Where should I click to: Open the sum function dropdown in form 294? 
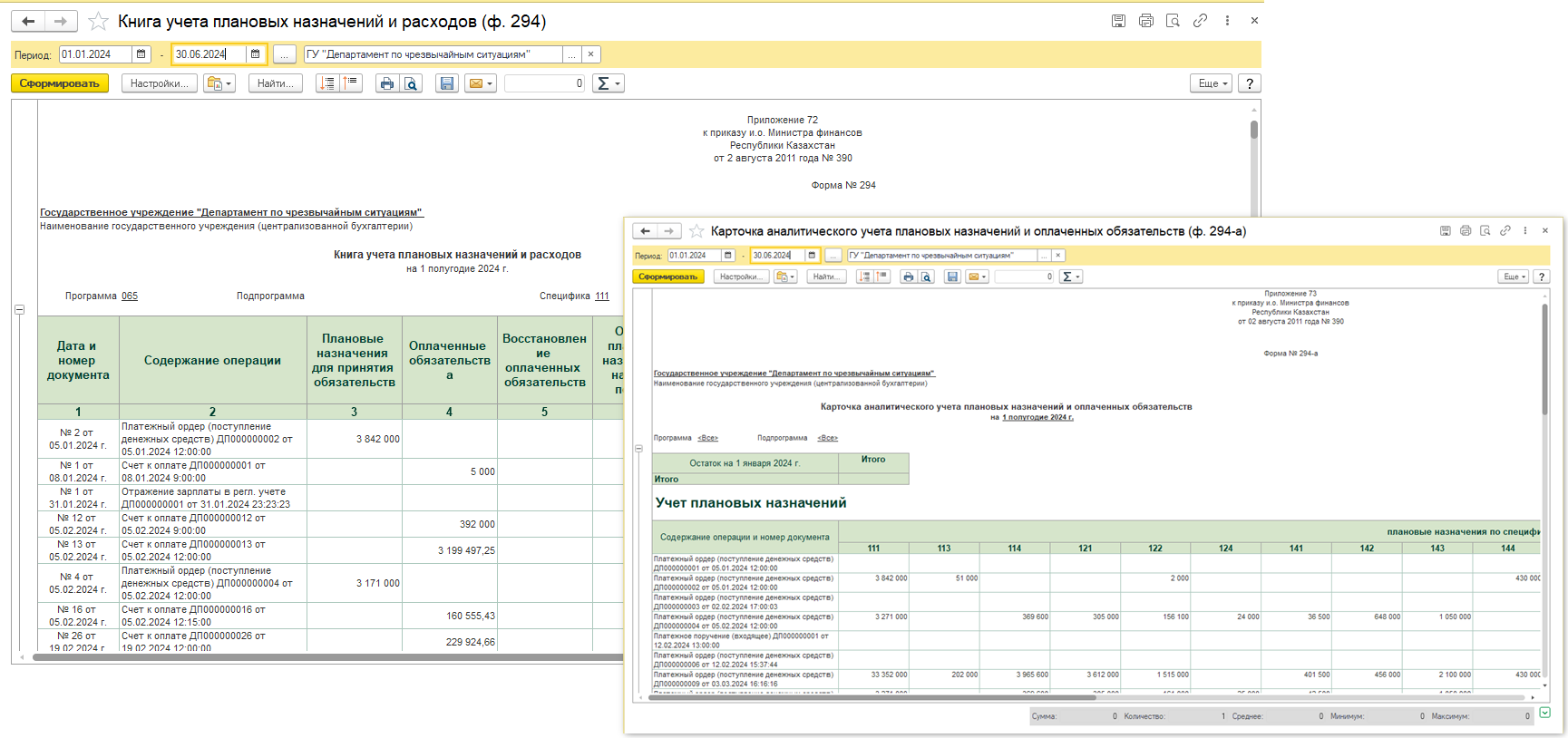click(607, 83)
